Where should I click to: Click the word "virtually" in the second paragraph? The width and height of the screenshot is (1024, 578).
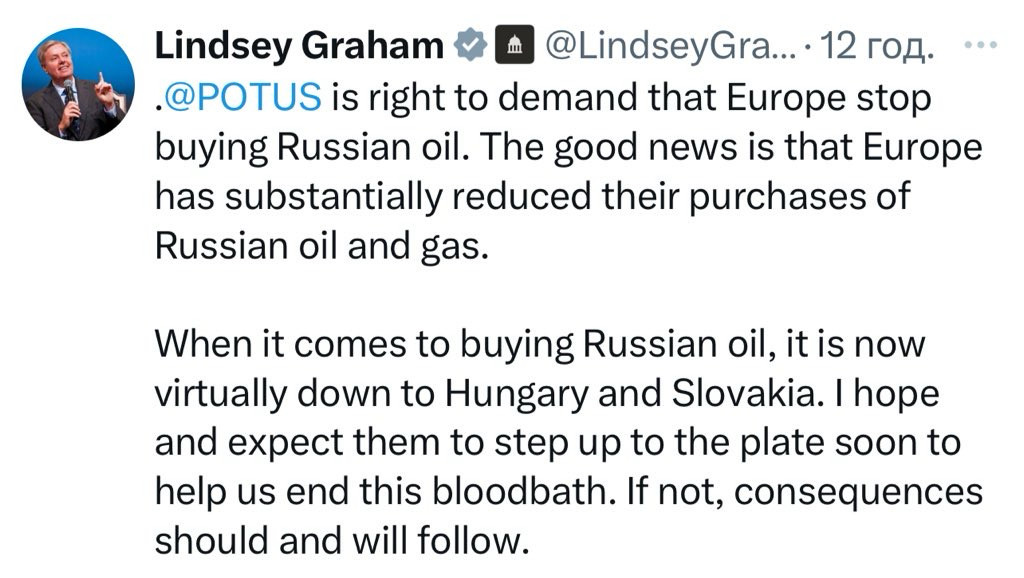(221, 394)
